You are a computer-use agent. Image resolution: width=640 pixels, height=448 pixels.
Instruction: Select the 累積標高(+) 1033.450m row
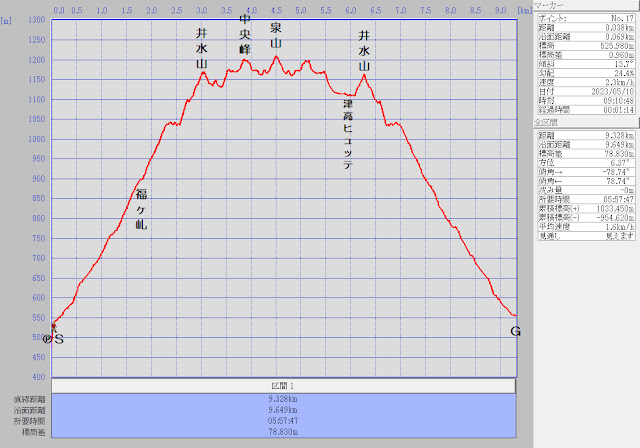586,208
